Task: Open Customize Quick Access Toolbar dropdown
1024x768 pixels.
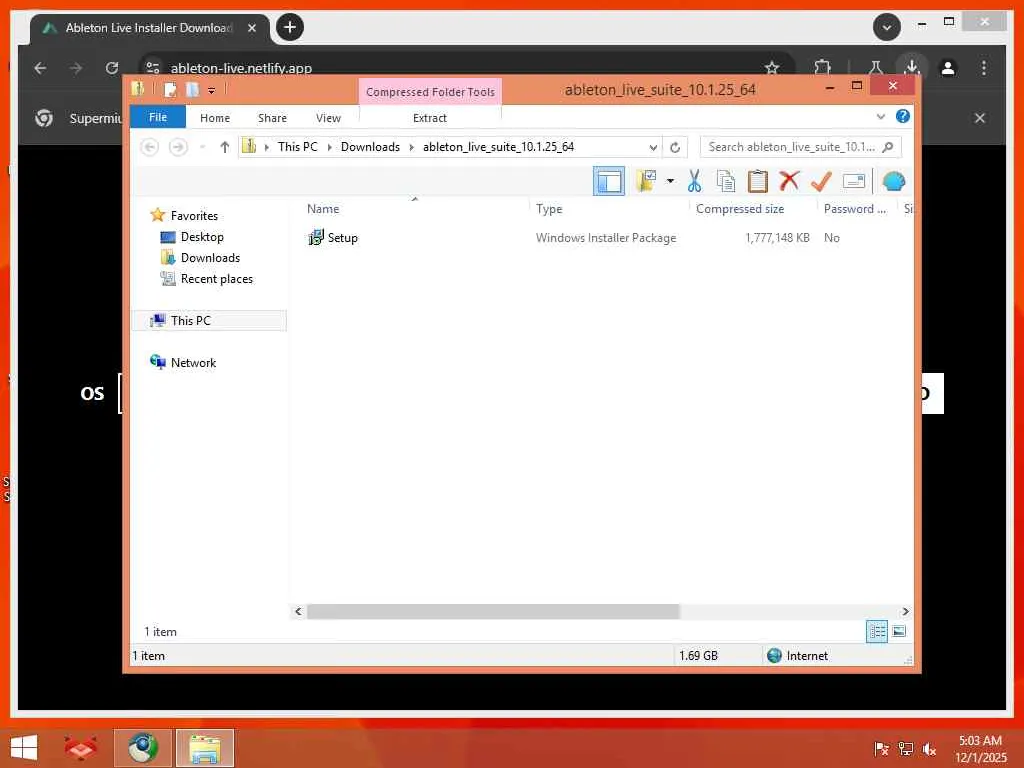Action: (x=211, y=91)
